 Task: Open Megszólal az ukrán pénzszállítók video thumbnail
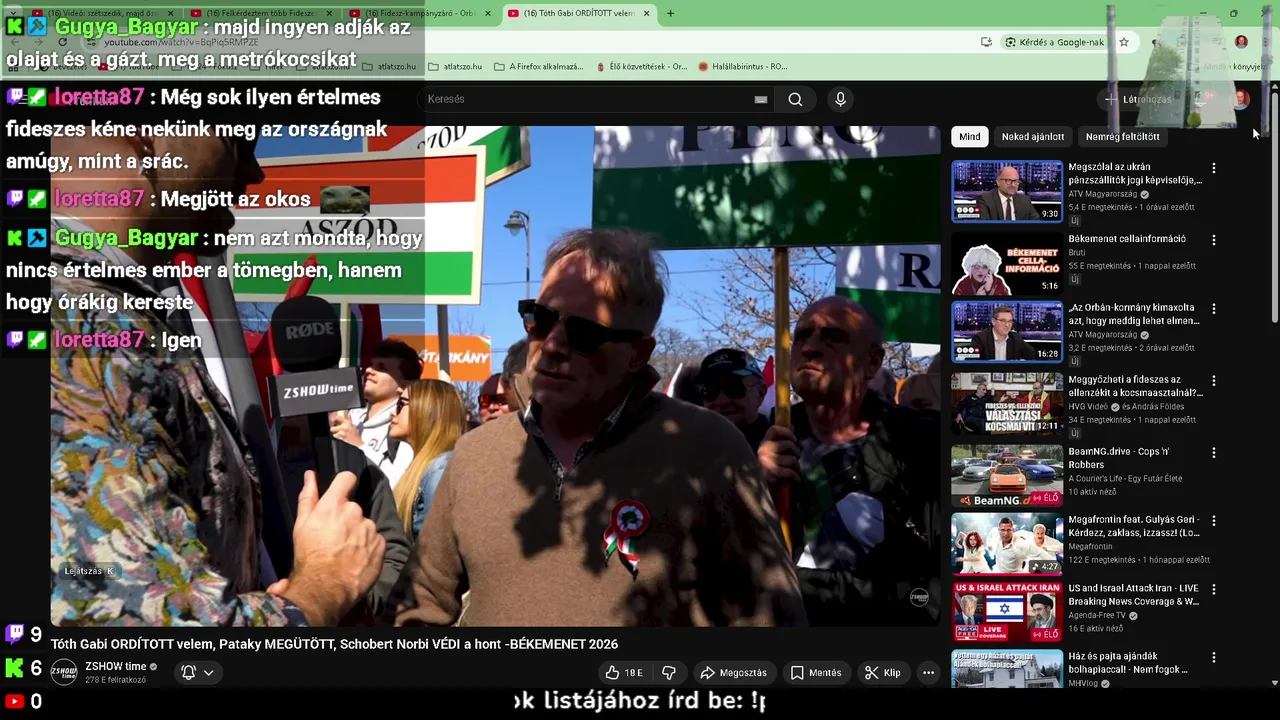tap(1006, 191)
